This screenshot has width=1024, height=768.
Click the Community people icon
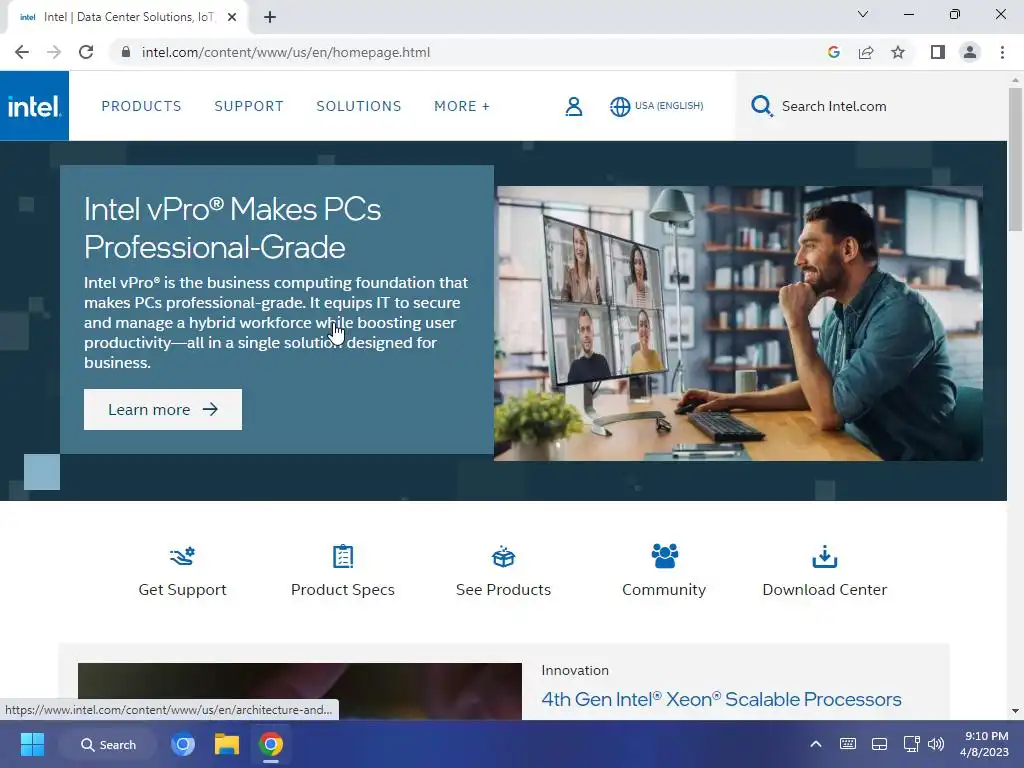point(664,556)
